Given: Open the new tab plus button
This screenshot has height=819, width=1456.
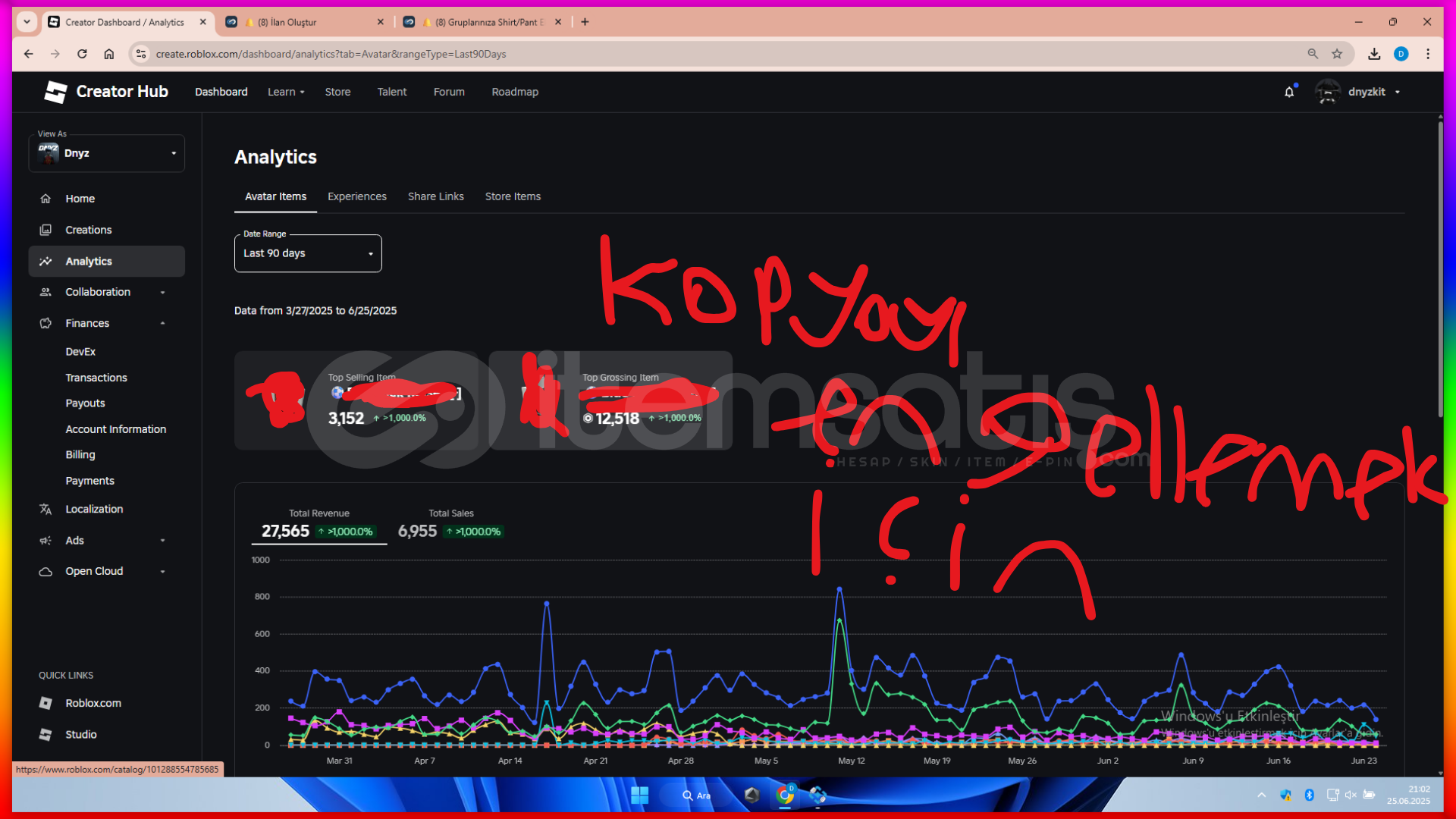Looking at the screenshot, I should 585,22.
